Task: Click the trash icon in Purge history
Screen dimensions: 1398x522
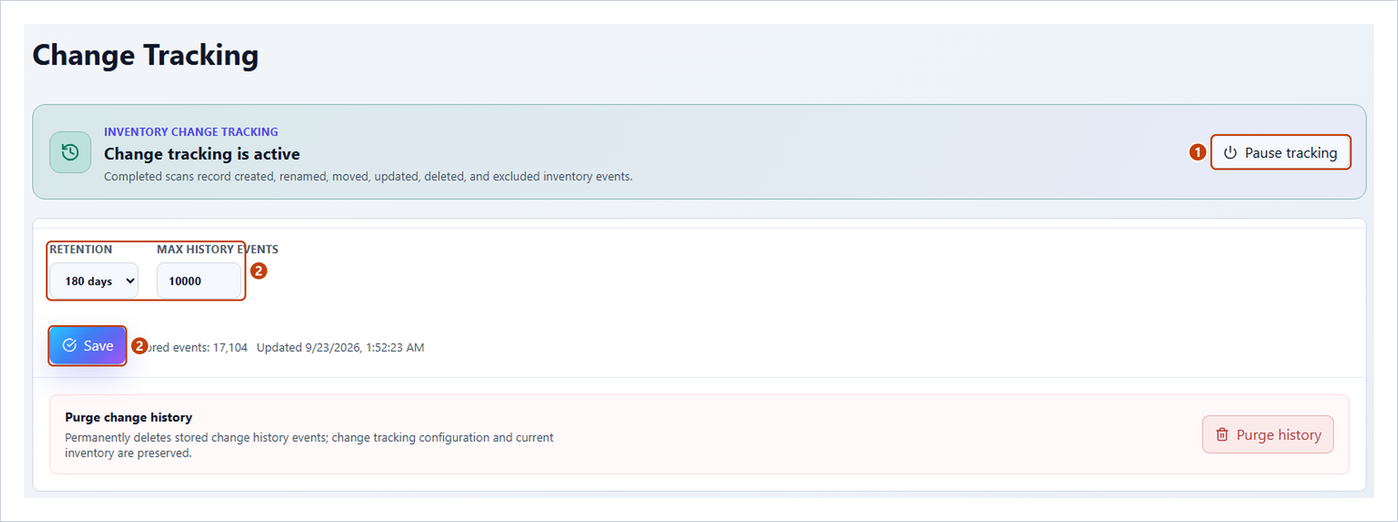Action: tap(1222, 435)
